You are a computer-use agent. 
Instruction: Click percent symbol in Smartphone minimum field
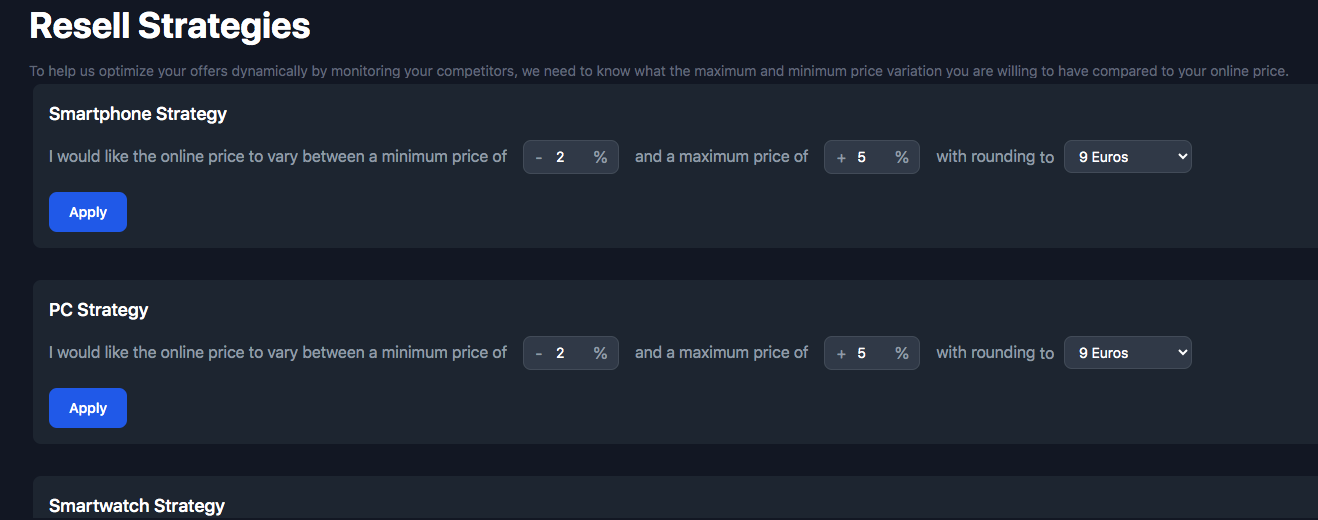tap(600, 157)
